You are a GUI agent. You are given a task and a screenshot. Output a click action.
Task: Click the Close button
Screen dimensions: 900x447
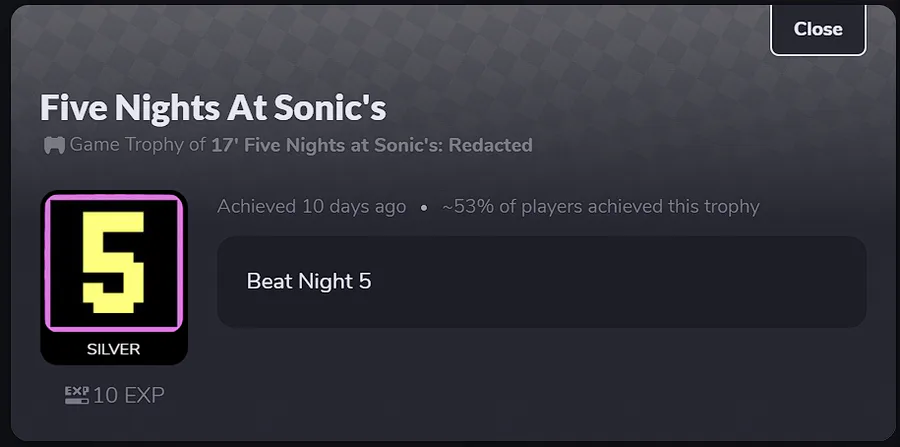817,30
